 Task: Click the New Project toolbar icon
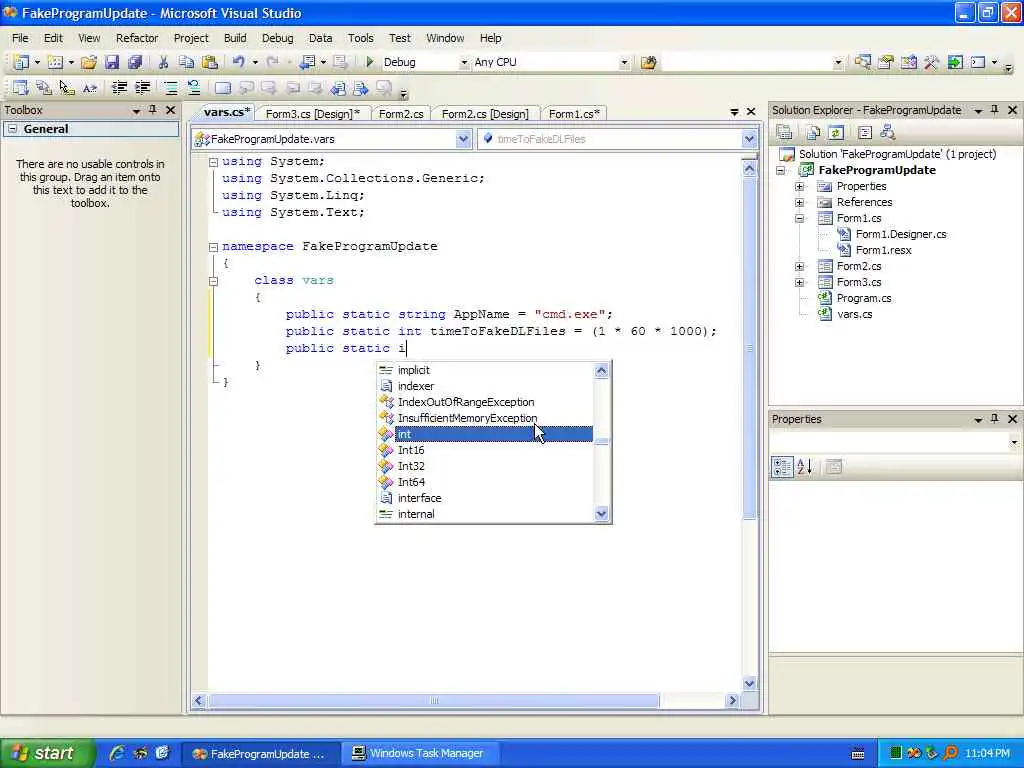click(x=21, y=62)
